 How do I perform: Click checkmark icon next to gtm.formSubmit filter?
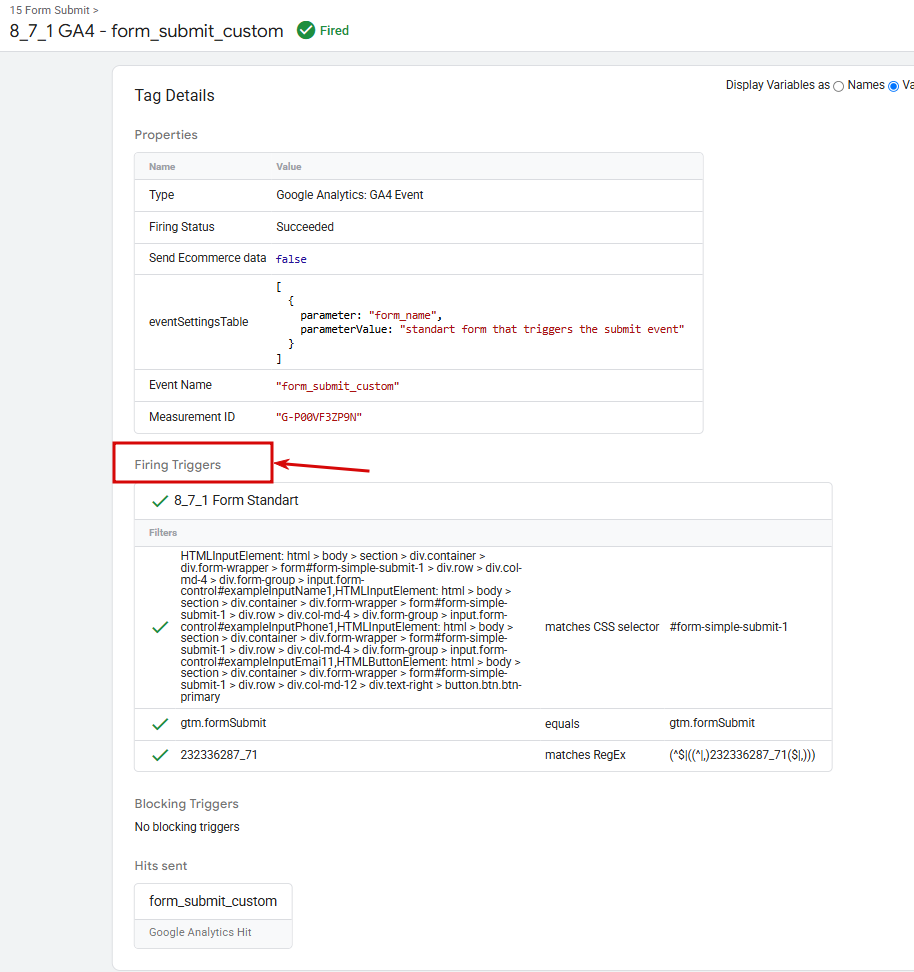tap(160, 723)
